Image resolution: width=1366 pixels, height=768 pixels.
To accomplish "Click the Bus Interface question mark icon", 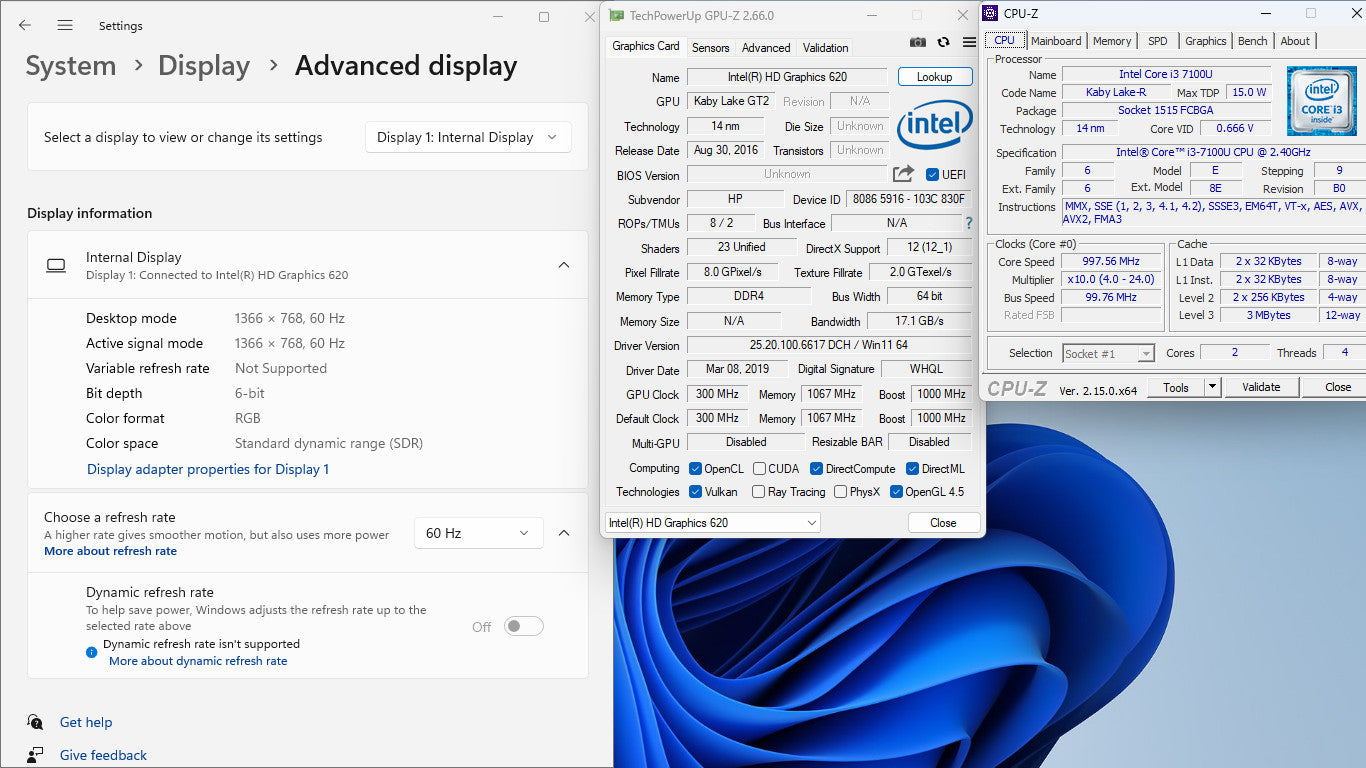I will [968, 223].
